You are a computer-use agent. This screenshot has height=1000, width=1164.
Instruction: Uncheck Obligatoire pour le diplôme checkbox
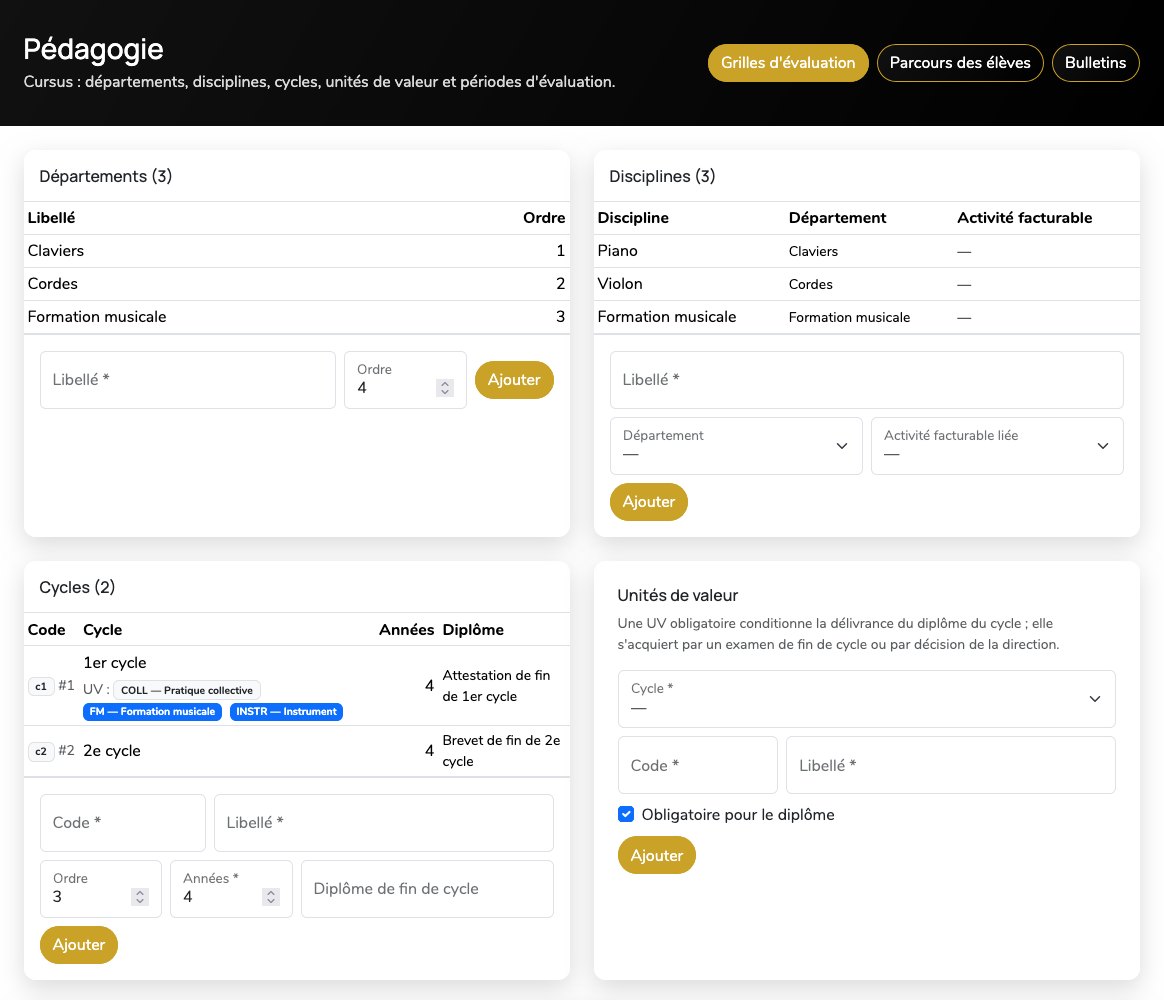(626, 814)
